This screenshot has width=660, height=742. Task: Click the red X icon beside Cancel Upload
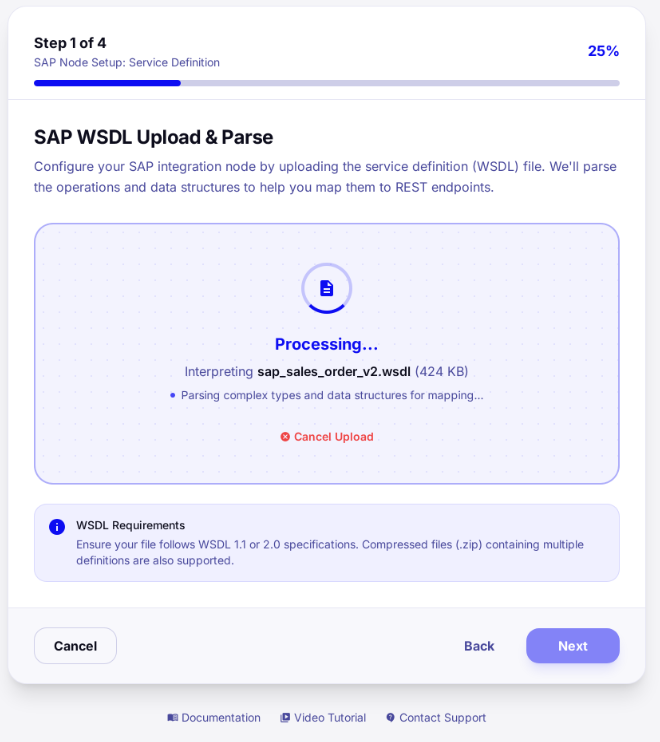[x=285, y=437]
